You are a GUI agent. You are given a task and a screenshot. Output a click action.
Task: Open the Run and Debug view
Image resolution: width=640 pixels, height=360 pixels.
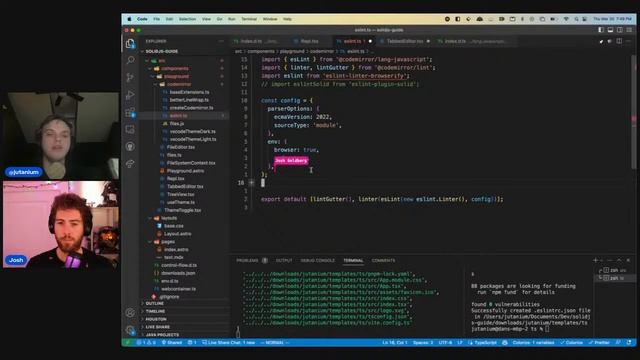[x=130, y=95]
